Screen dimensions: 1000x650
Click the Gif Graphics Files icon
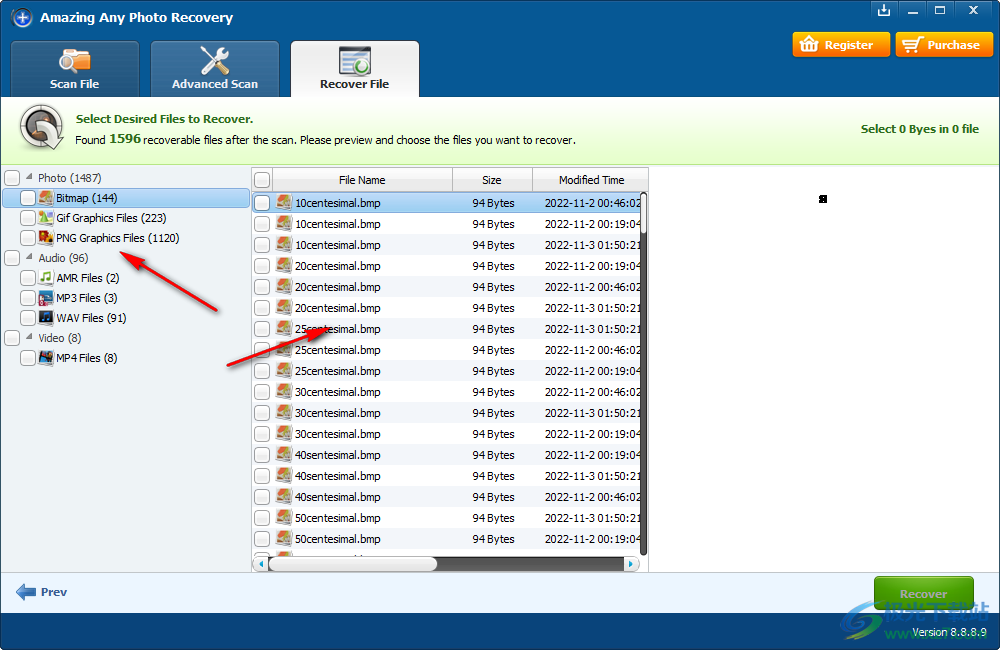coord(46,218)
